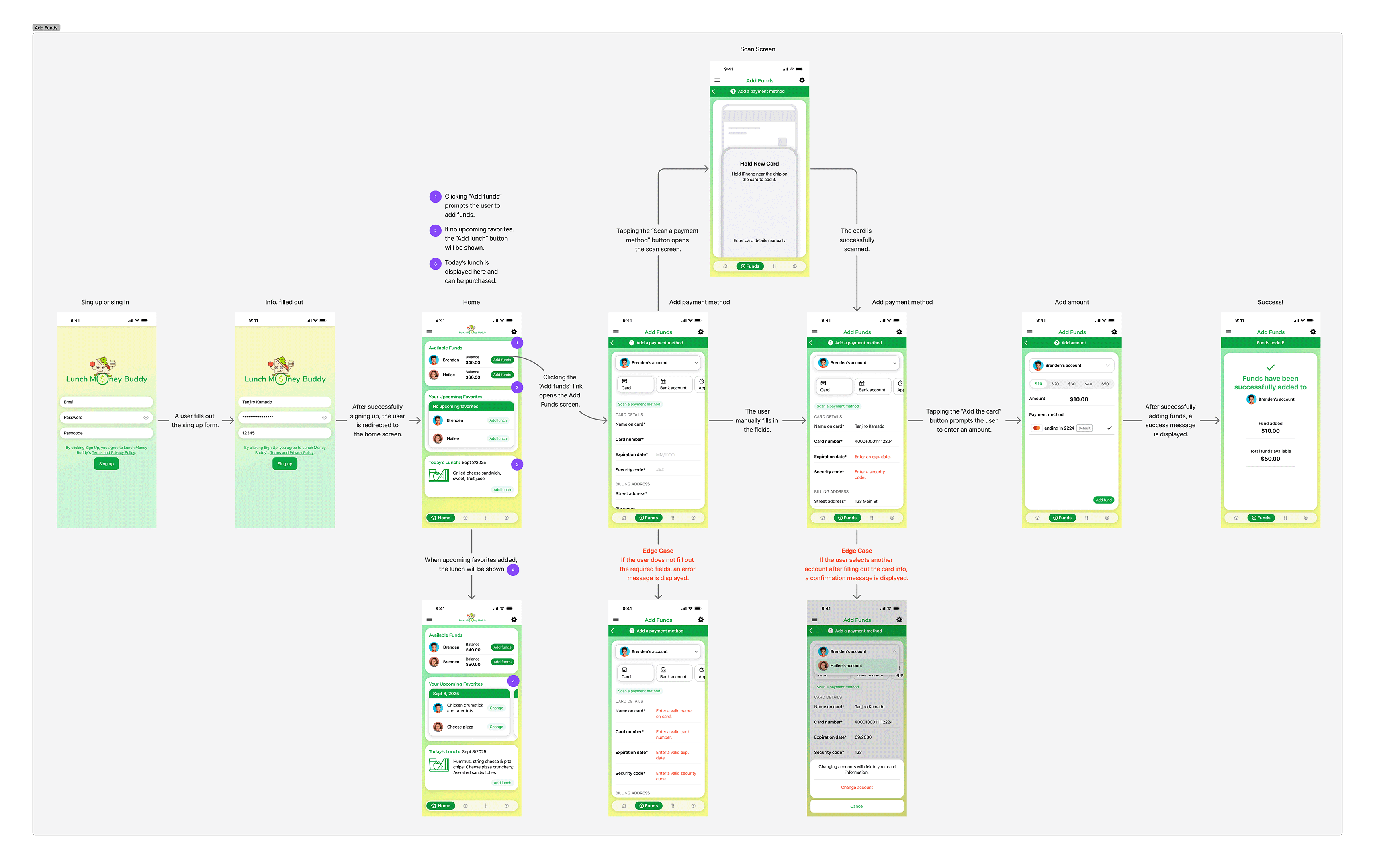
Task: Toggle eye icon in empty Password field
Action: tap(145, 418)
